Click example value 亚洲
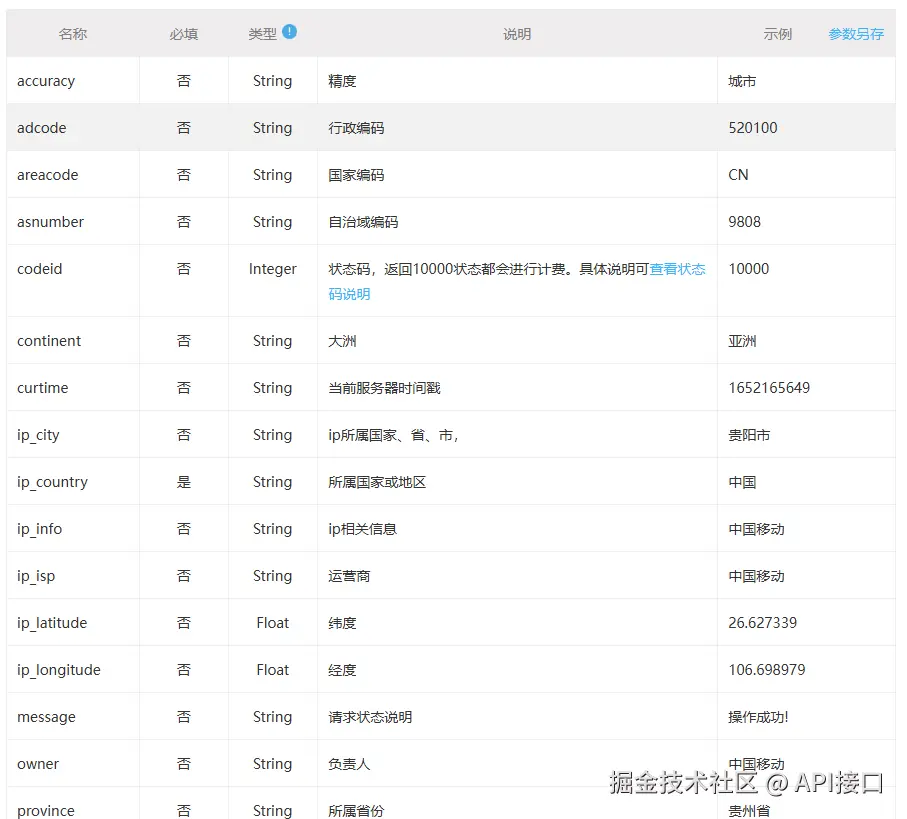 click(742, 341)
